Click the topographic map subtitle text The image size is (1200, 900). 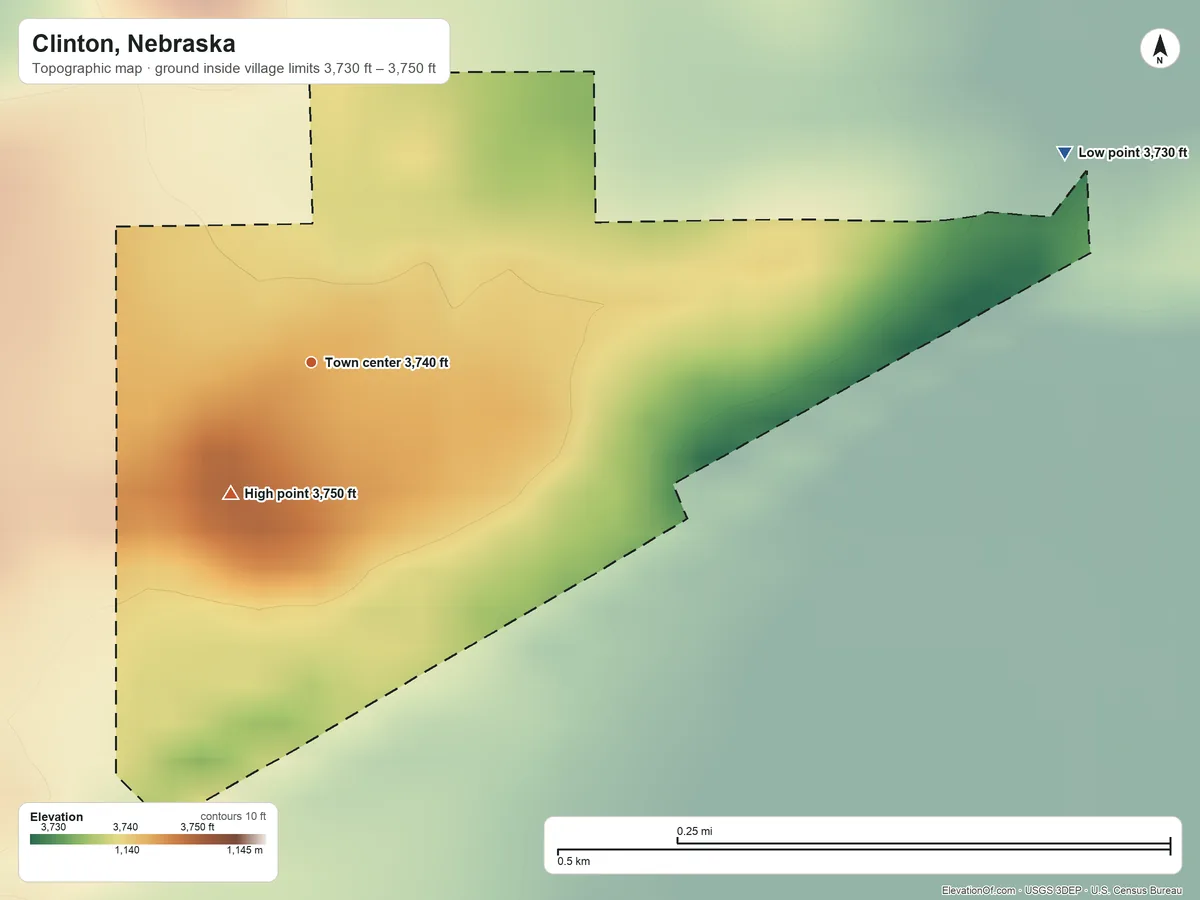[x=234, y=69]
